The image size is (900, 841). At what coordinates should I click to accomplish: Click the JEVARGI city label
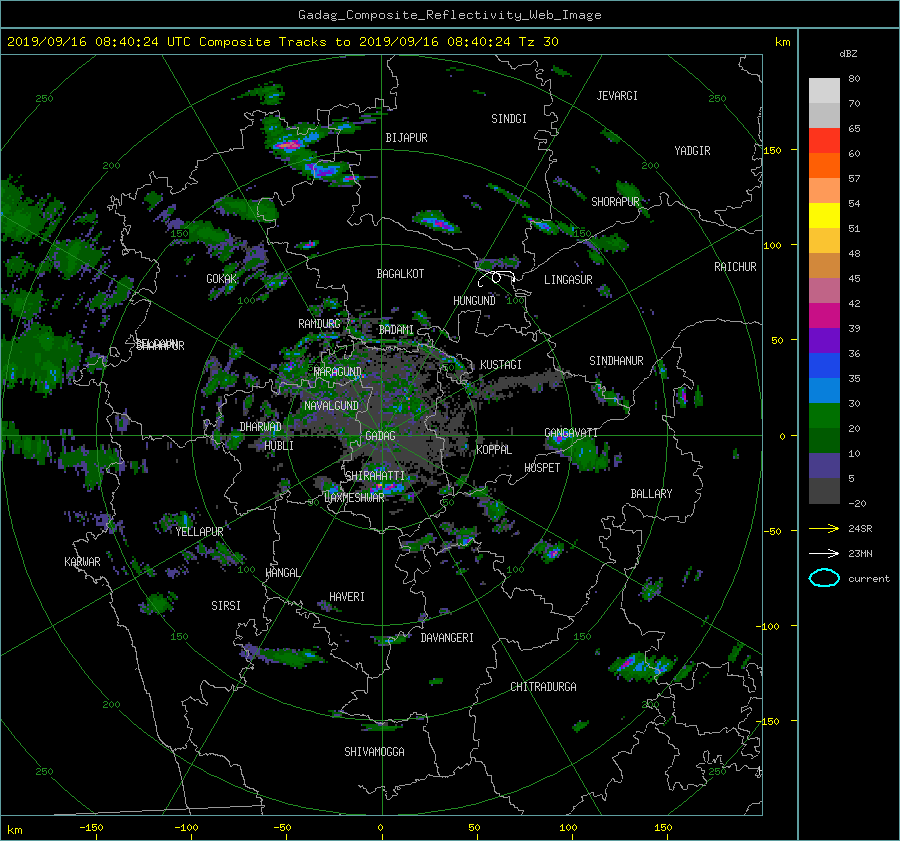(617, 96)
